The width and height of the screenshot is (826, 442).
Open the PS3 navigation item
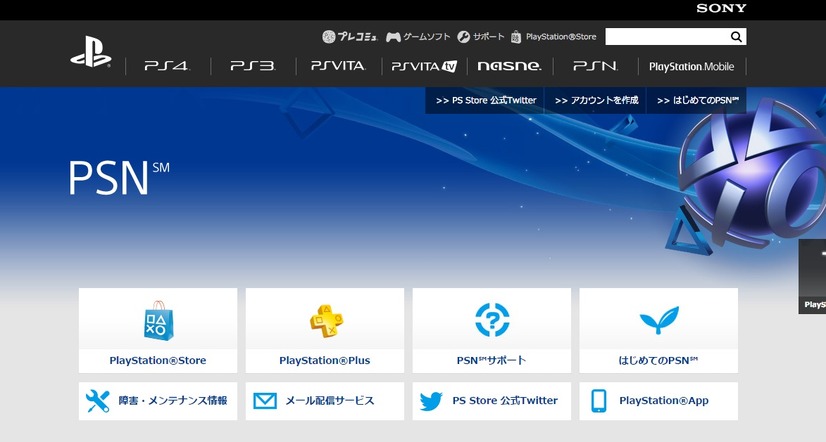pyautogui.click(x=253, y=66)
